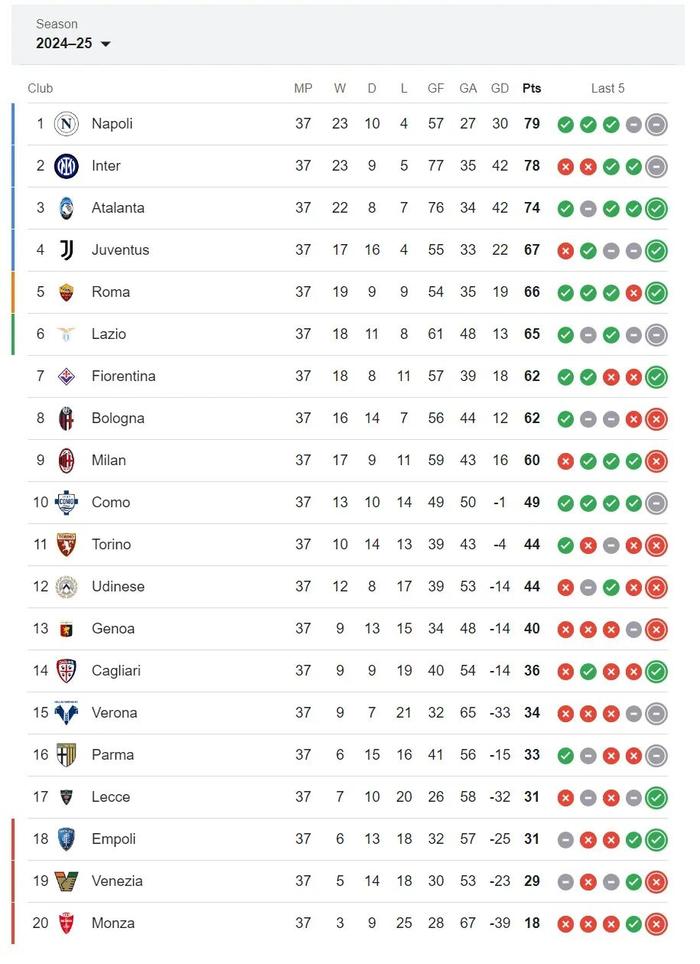Viewport: 700px width, 964px height.
Task: Click the Como club crest
Action: point(66,502)
